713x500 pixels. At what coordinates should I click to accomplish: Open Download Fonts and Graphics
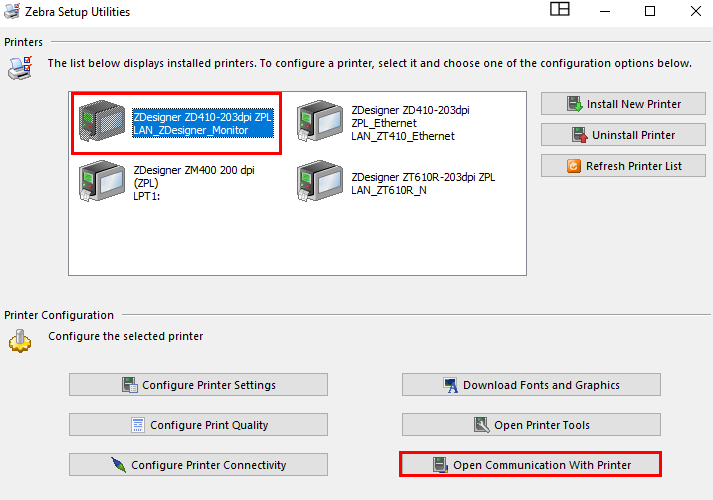point(531,385)
